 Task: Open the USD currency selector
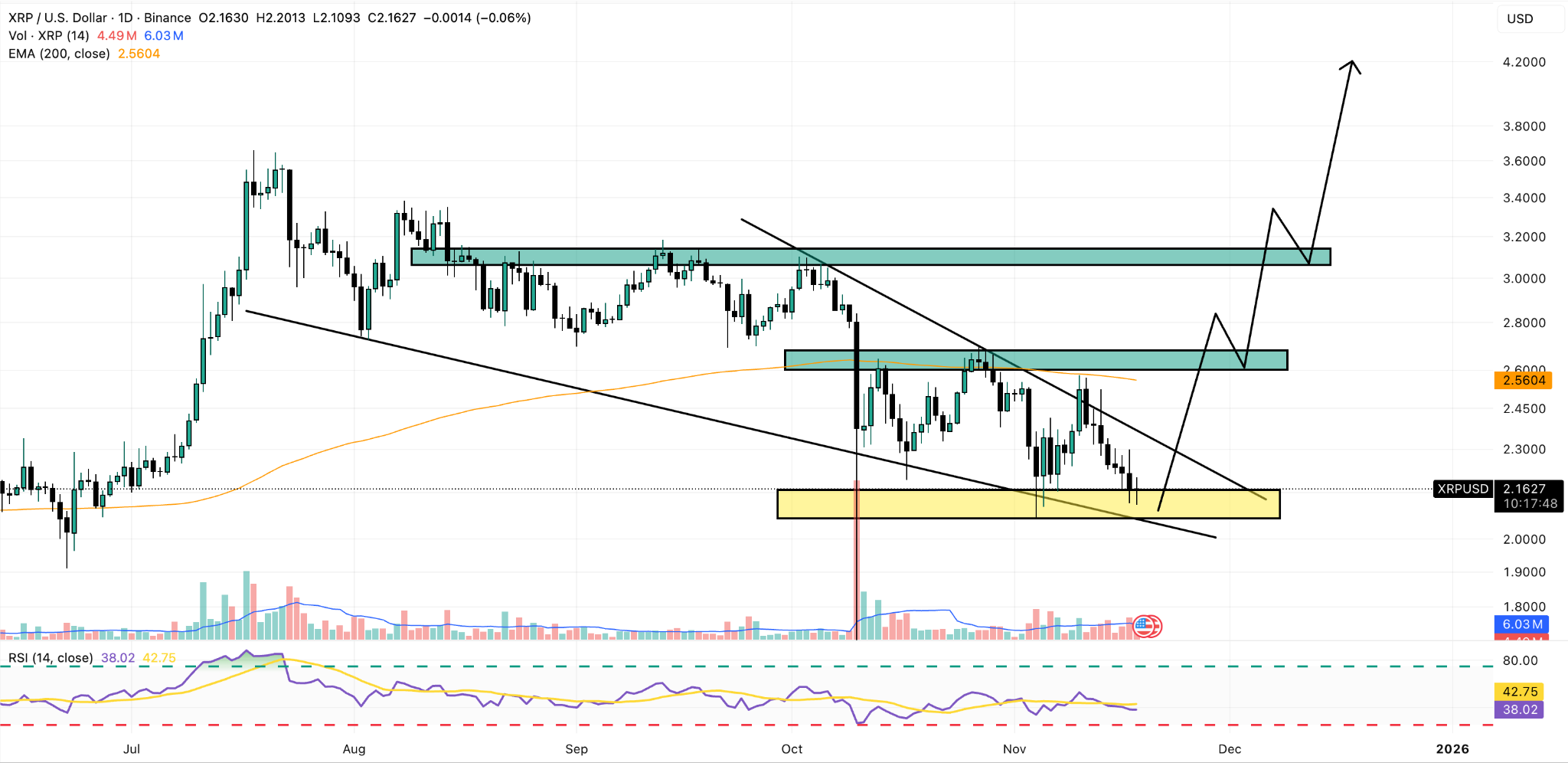[1520, 19]
